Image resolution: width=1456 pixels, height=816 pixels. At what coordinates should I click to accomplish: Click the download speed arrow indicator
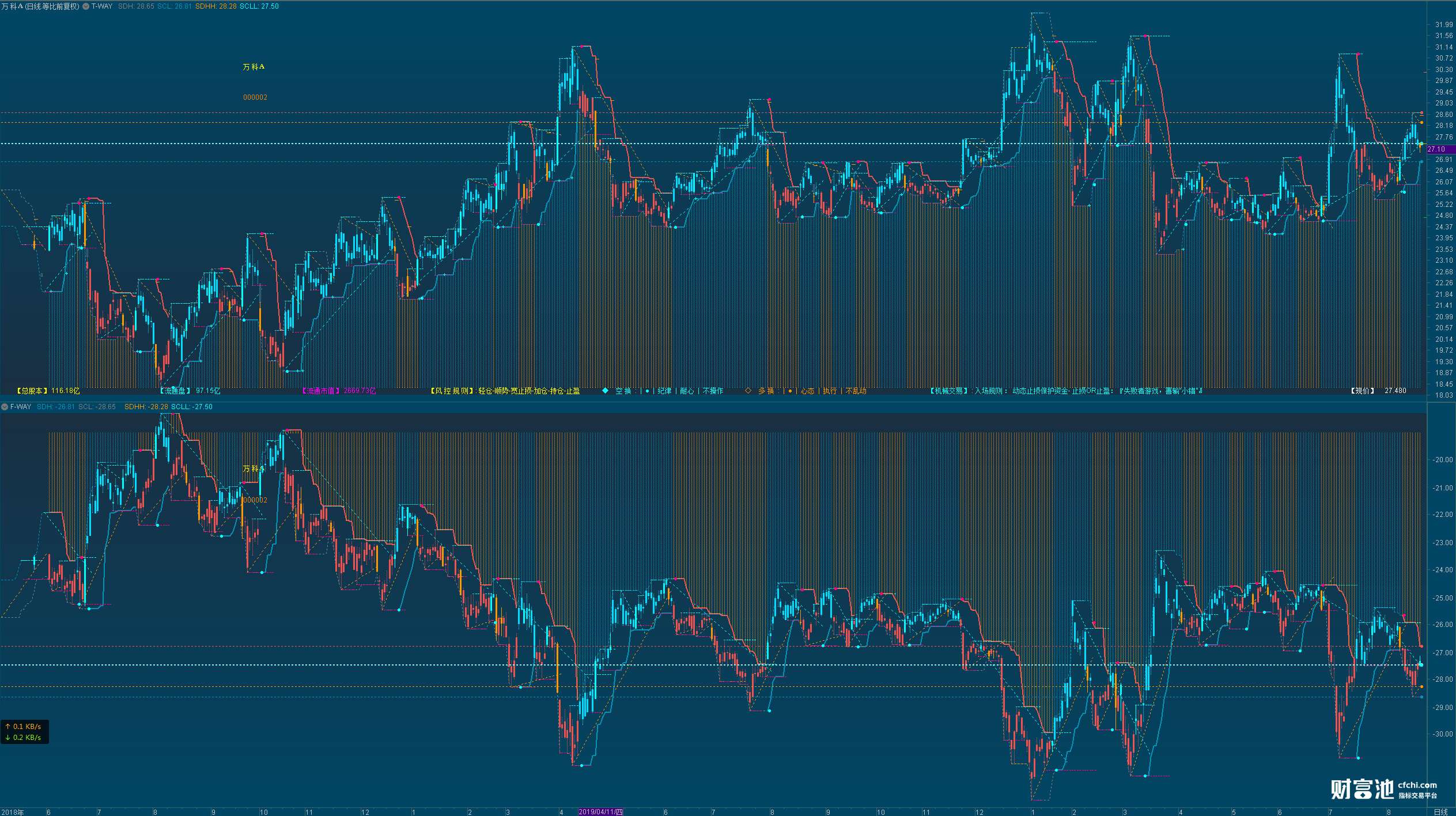coord(8,738)
